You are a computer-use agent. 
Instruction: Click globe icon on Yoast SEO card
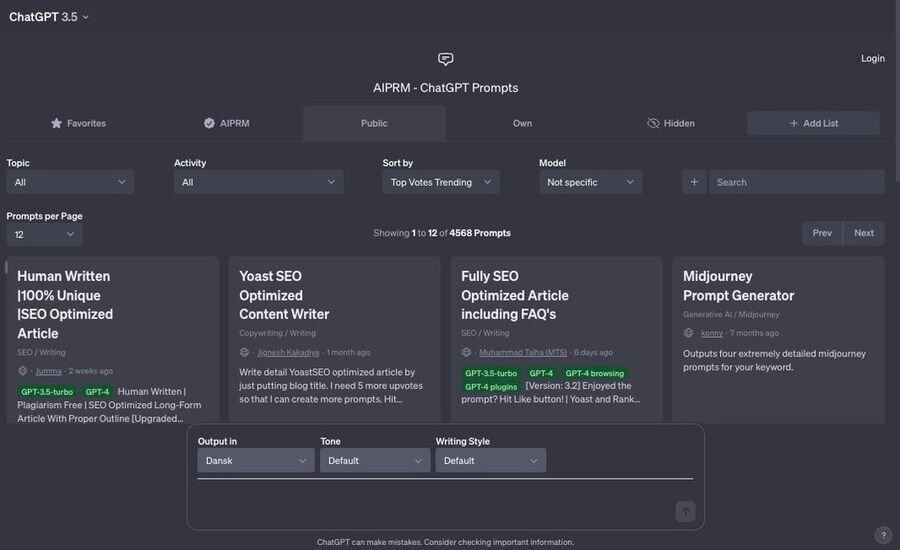[245, 352]
